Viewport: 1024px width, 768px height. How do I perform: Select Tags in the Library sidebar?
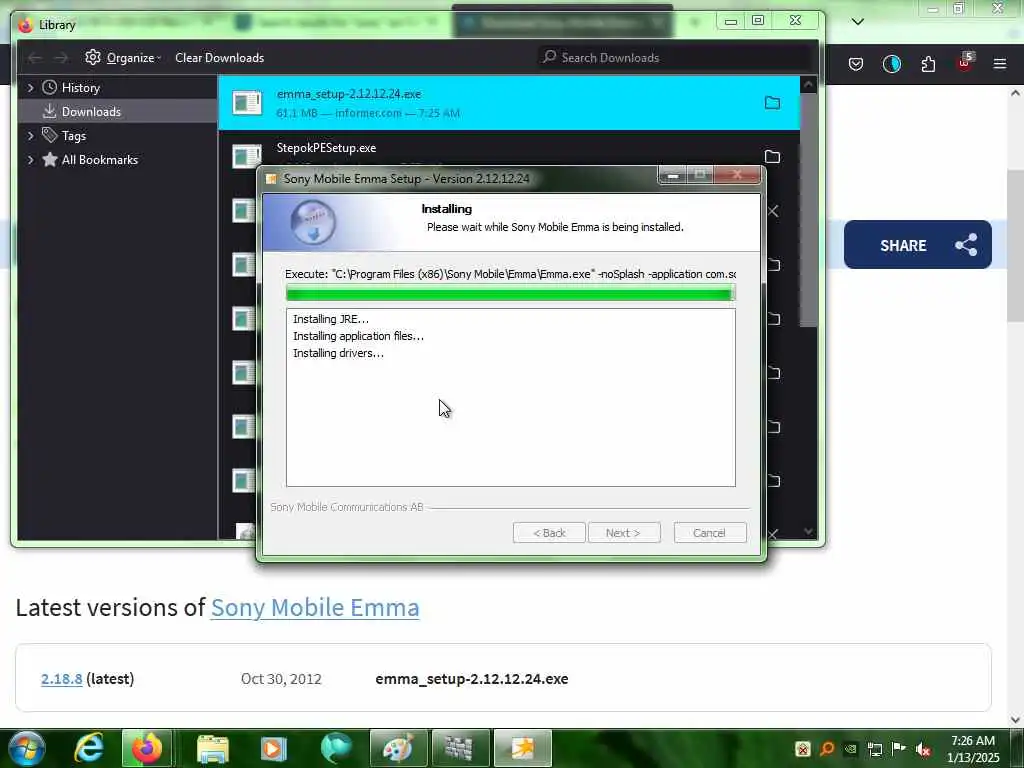73,136
